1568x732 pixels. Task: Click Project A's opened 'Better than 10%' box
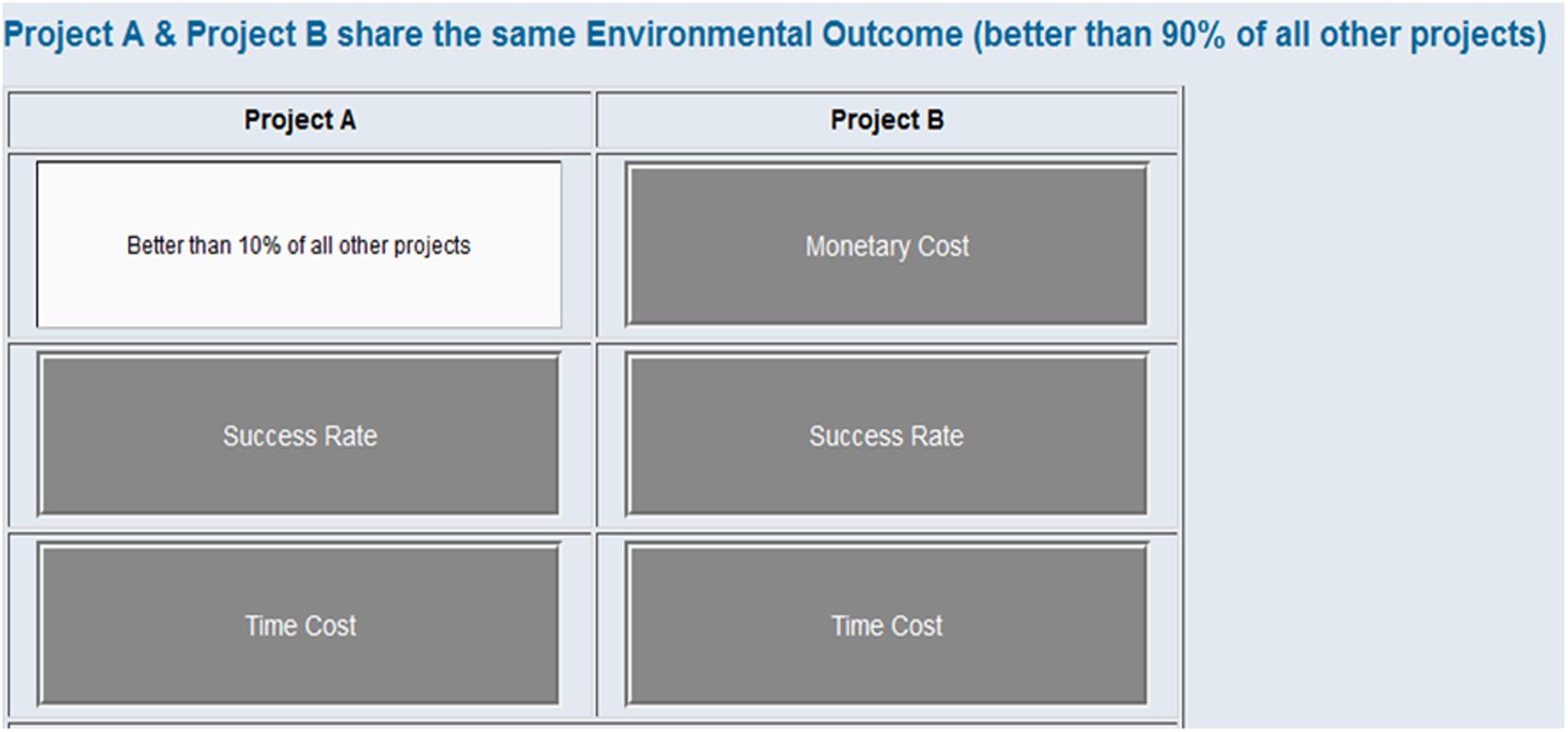coord(299,245)
